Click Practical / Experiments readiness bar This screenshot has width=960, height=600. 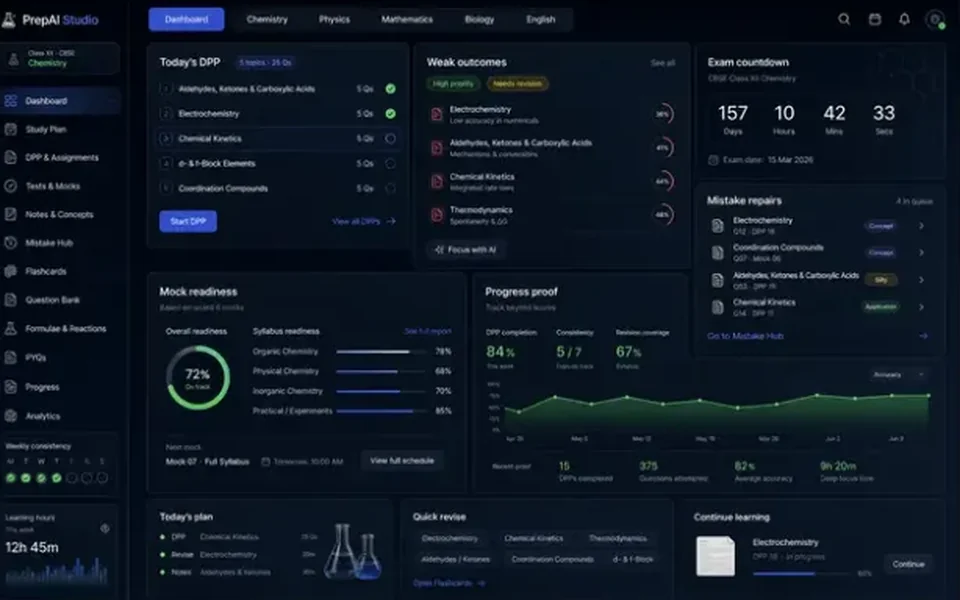[381, 411]
